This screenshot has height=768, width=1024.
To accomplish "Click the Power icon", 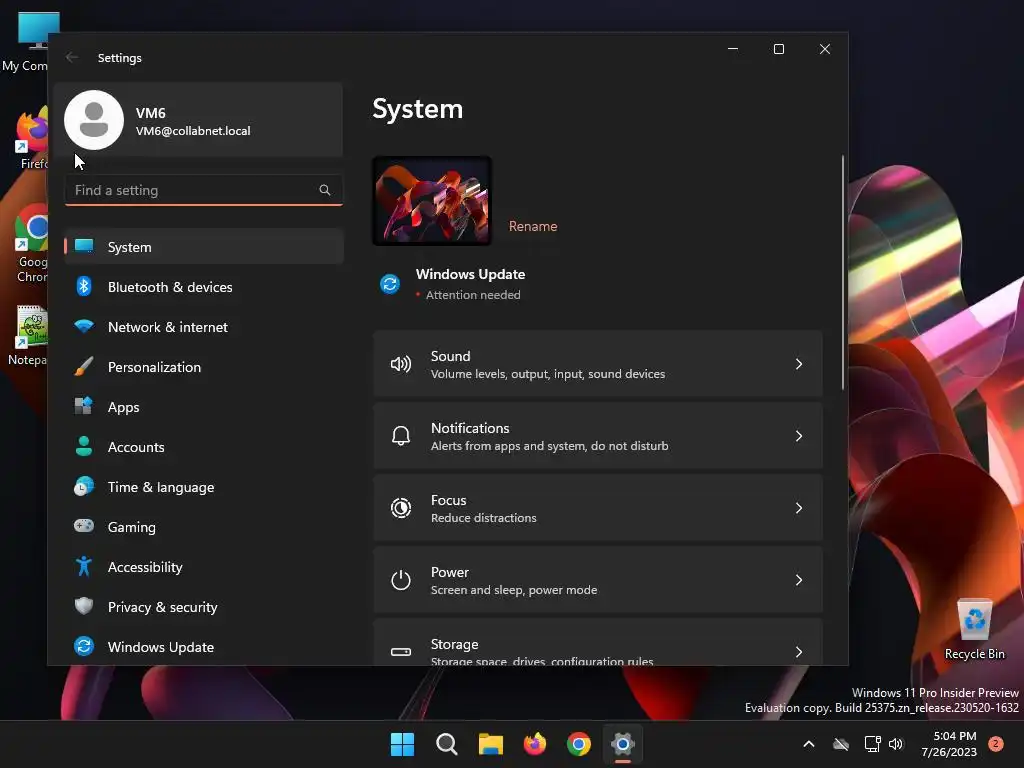I will click(400, 579).
